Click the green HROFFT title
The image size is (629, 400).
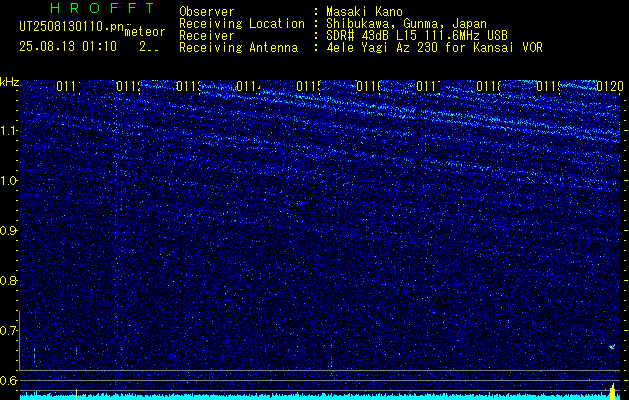point(102,8)
